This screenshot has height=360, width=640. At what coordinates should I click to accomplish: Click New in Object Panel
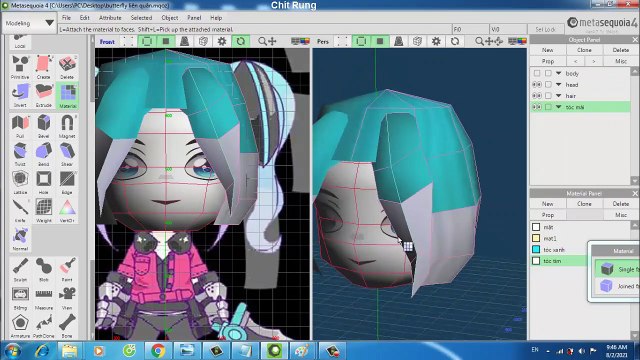548,50
